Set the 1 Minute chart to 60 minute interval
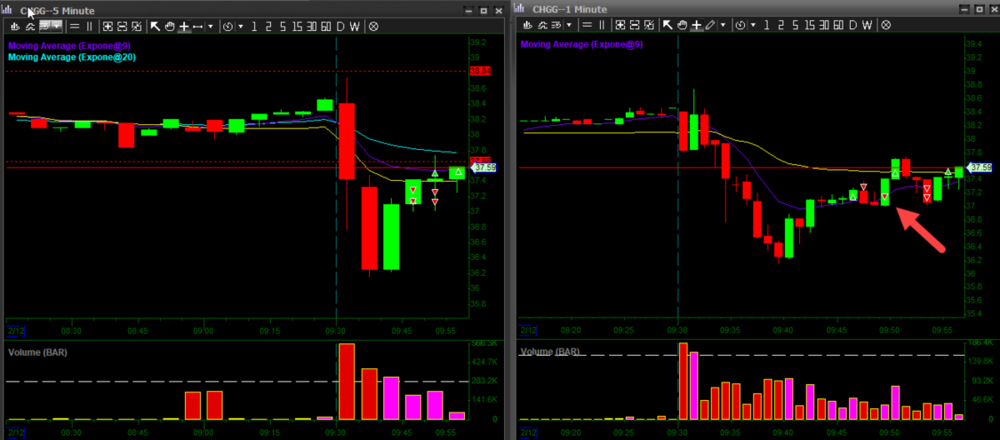Screen dimensions: 1000x440 tap(838, 25)
